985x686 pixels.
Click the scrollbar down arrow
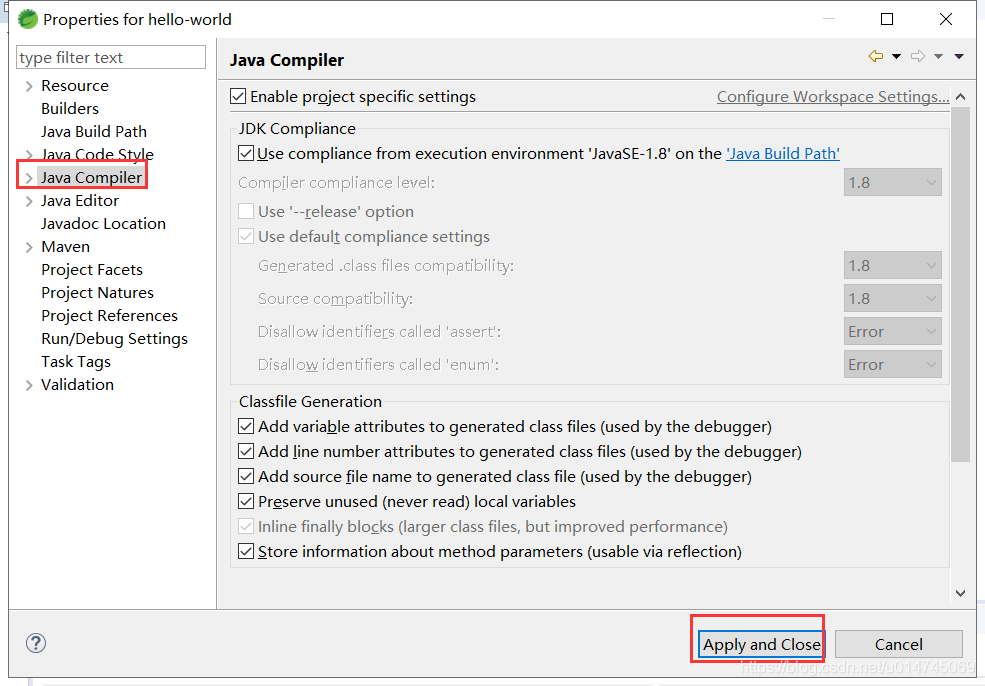961,593
